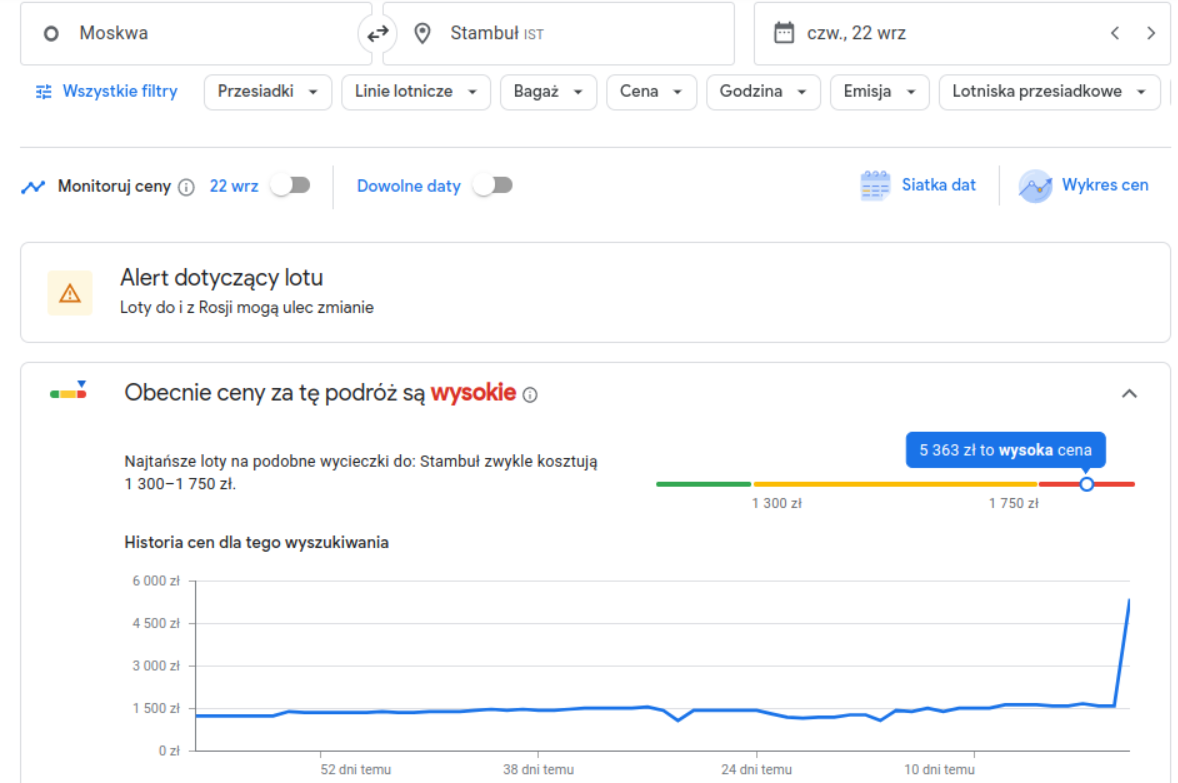
Task: Click the yellow typical-price range segment
Action: point(896,484)
